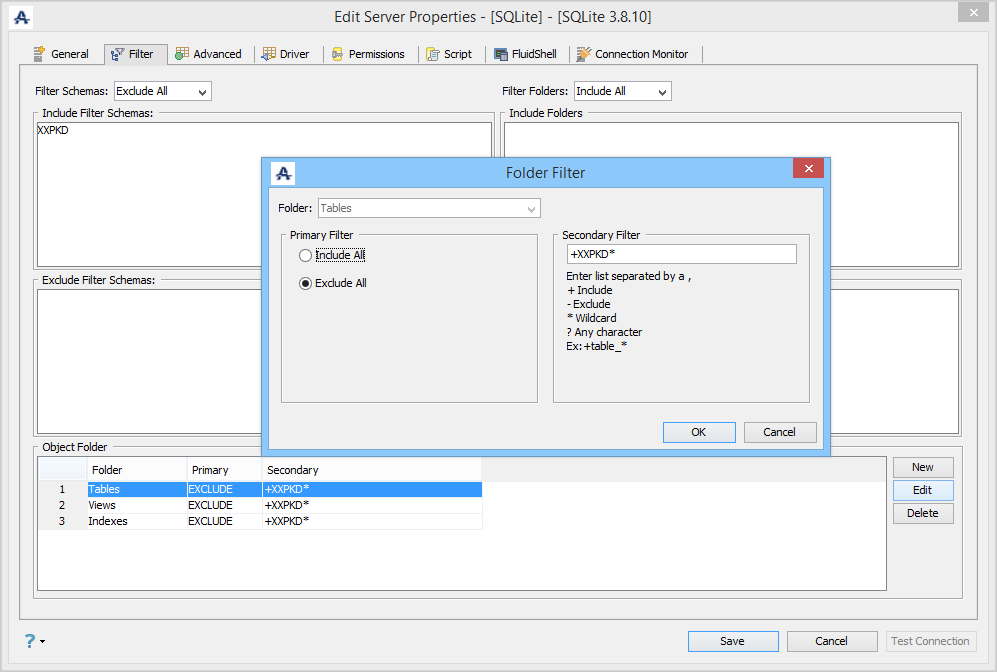Switch to the FluidShell tab

coord(526,54)
